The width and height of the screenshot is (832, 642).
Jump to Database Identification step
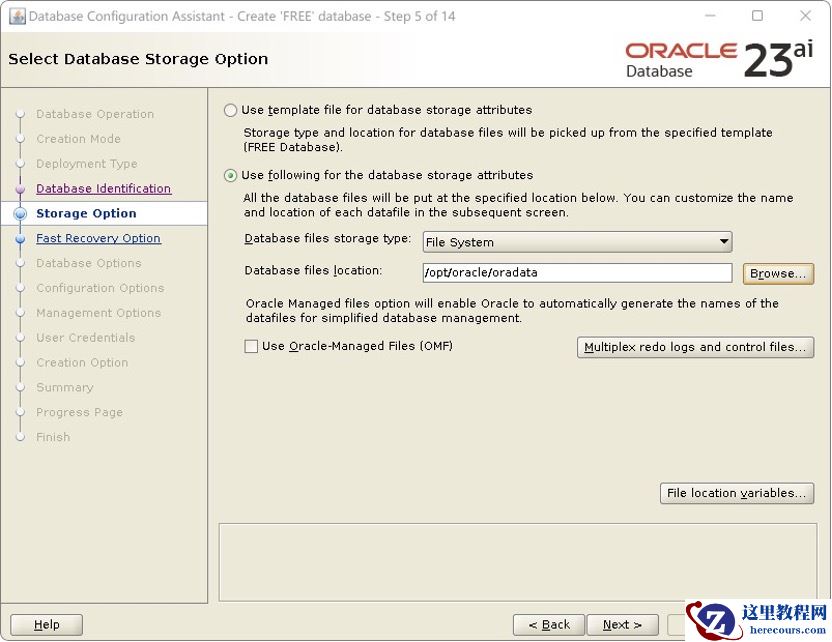[x=103, y=188]
